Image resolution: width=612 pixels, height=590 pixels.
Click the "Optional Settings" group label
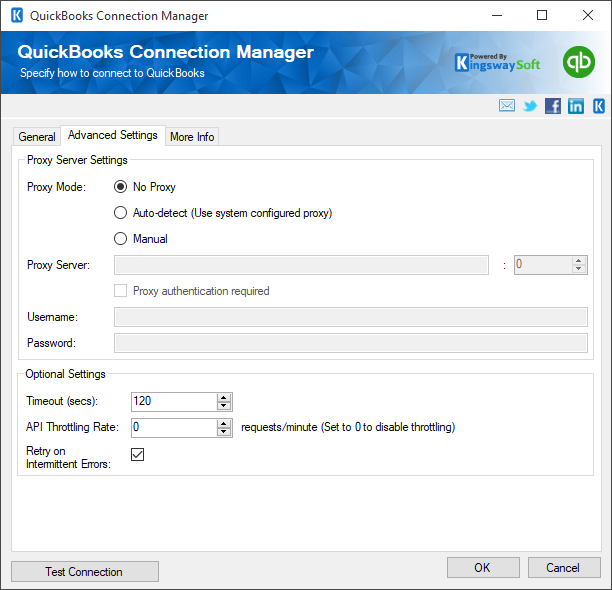(65, 374)
